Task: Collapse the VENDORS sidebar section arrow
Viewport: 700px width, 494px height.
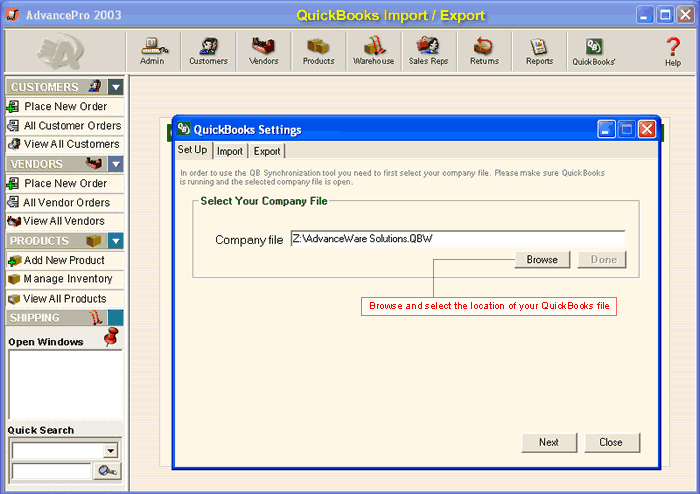Action: click(116, 164)
